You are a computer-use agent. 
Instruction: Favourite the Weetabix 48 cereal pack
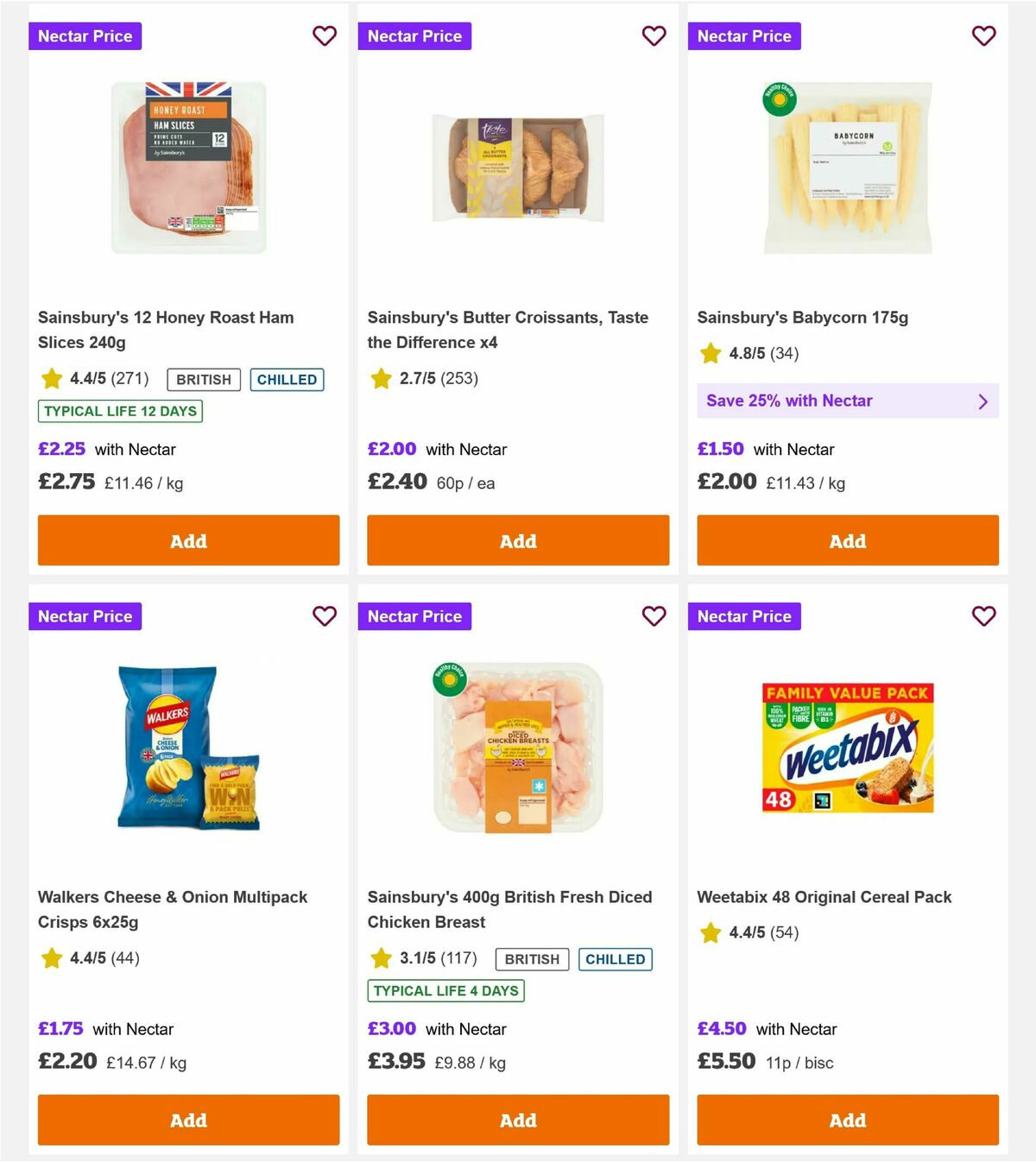pyautogui.click(x=983, y=616)
